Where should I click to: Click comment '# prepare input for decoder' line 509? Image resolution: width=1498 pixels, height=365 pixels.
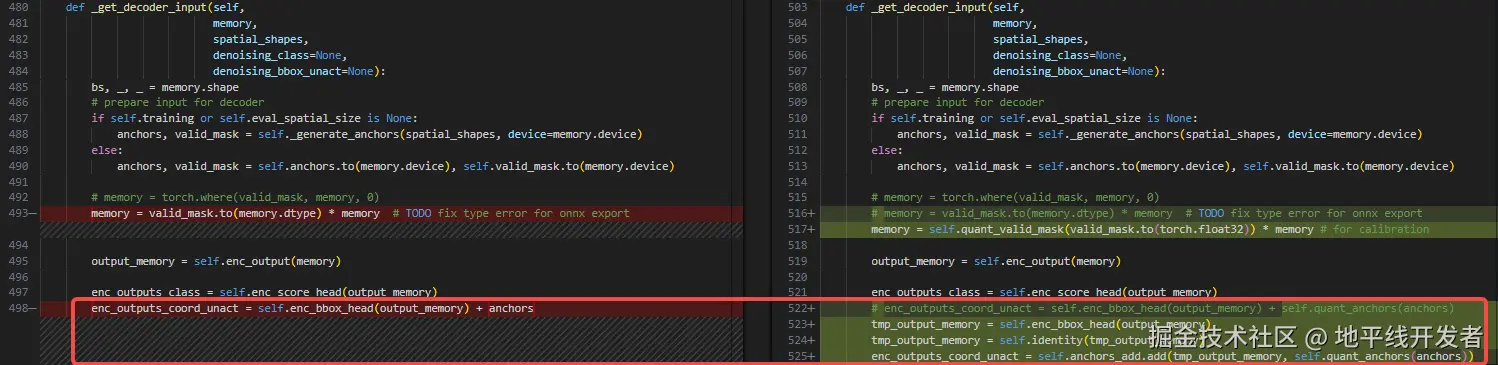(x=957, y=102)
